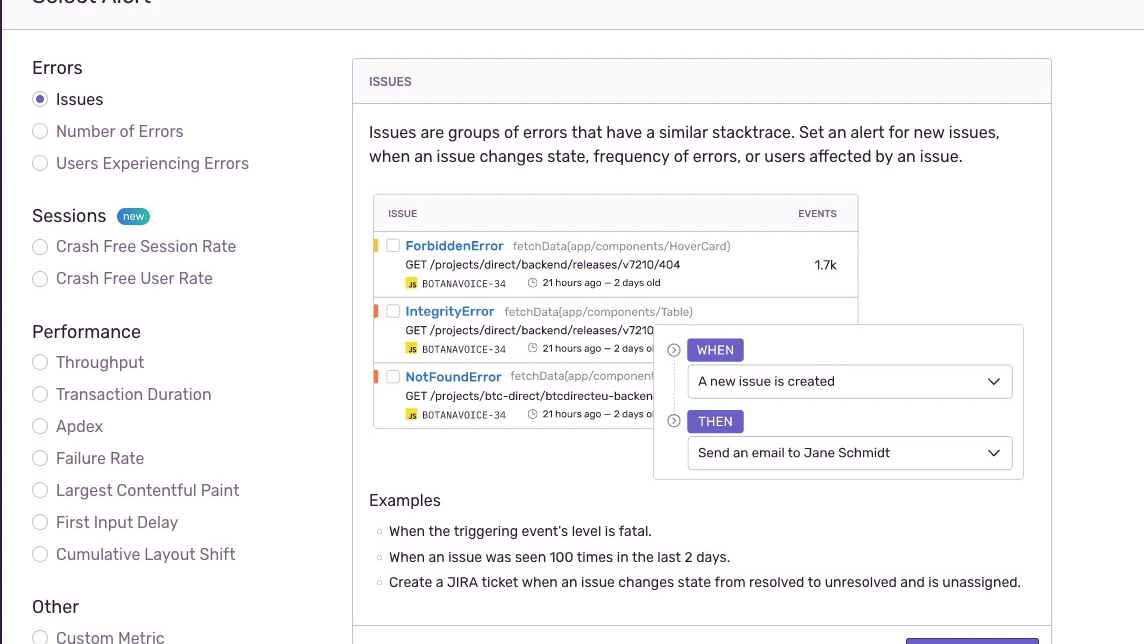Click the JS platform icon under IntegrityError

(x=412, y=349)
